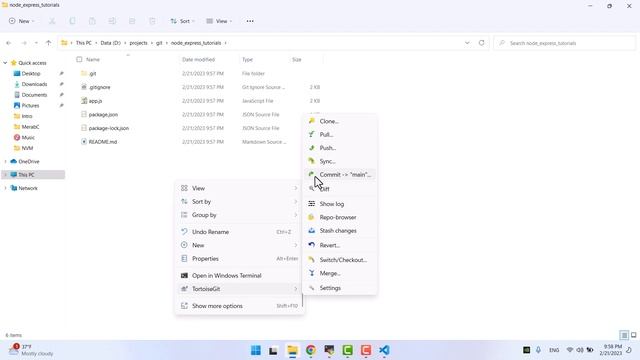Select TortoiseGit Sync... entry
The image size is (640, 360).
(x=340, y=161)
